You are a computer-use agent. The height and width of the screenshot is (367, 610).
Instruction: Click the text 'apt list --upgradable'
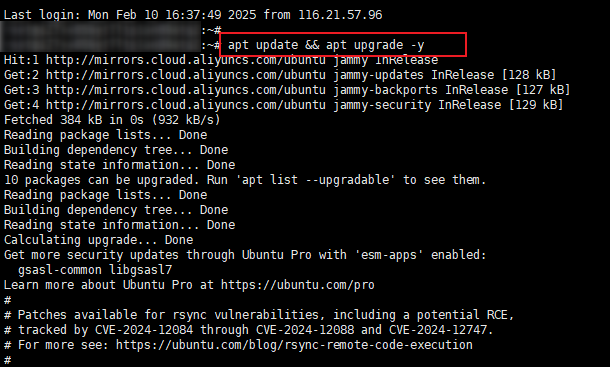coord(315,180)
